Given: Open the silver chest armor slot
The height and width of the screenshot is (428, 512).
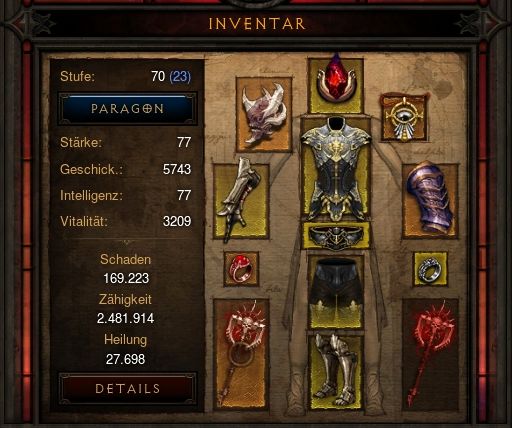Looking at the screenshot, I should click(336, 168).
